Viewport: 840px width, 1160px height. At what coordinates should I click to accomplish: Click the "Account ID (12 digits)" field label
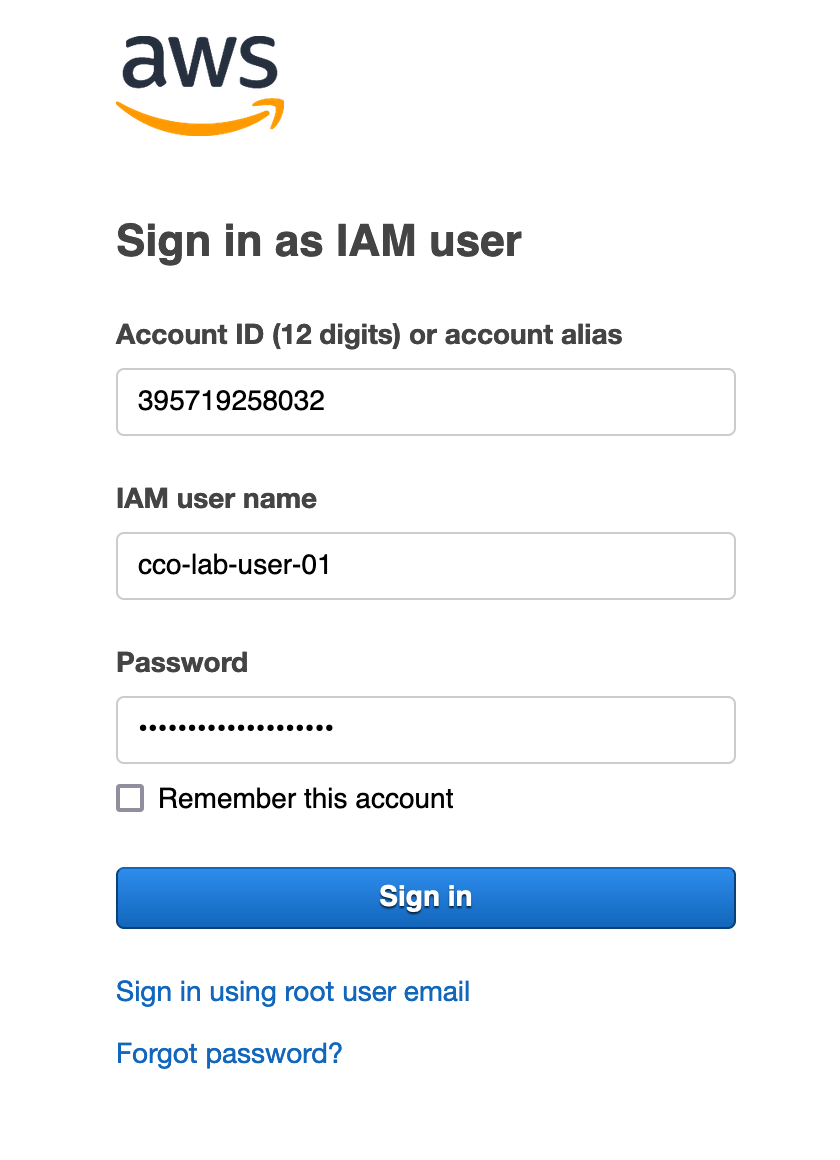click(260, 334)
